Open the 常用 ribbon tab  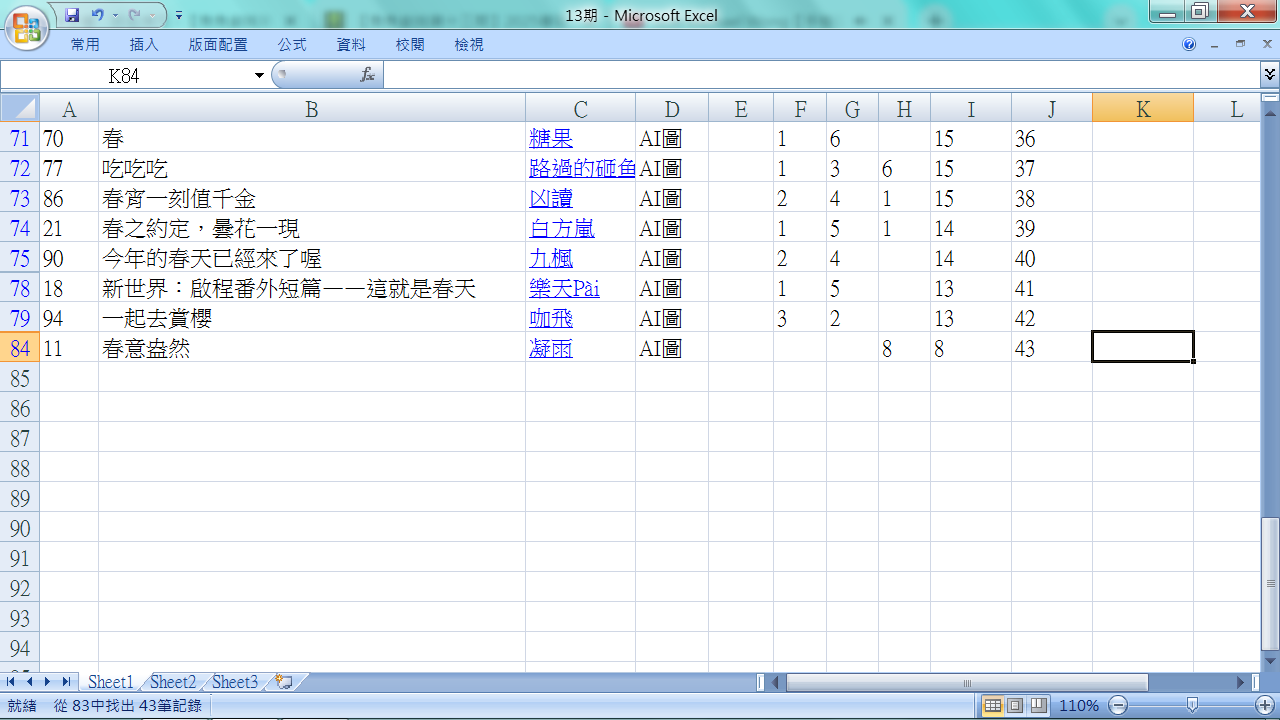85,45
